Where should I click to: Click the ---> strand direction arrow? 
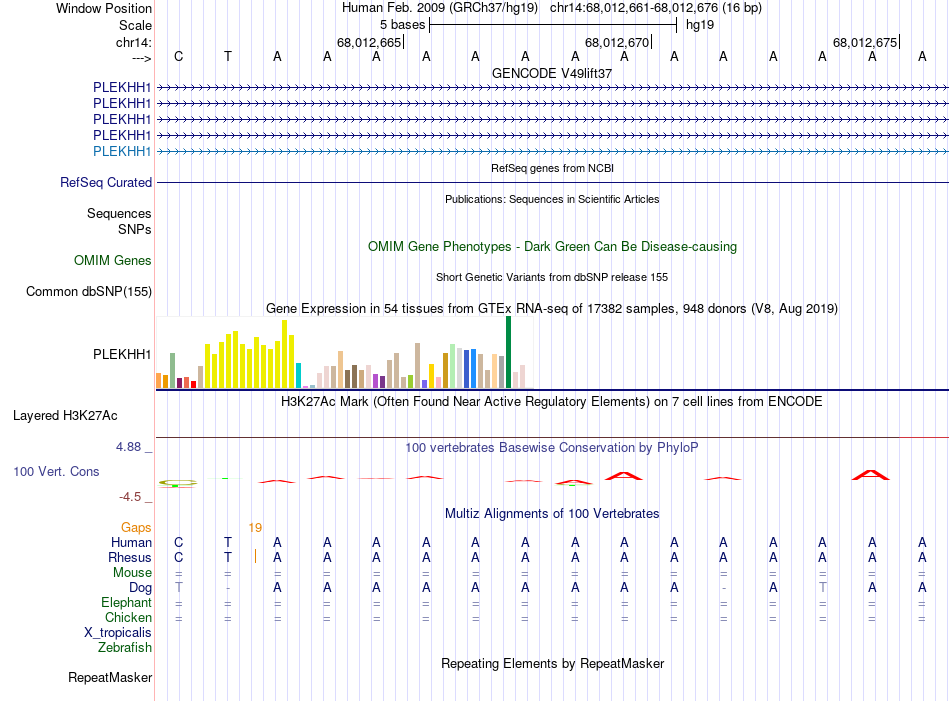coord(142,58)
